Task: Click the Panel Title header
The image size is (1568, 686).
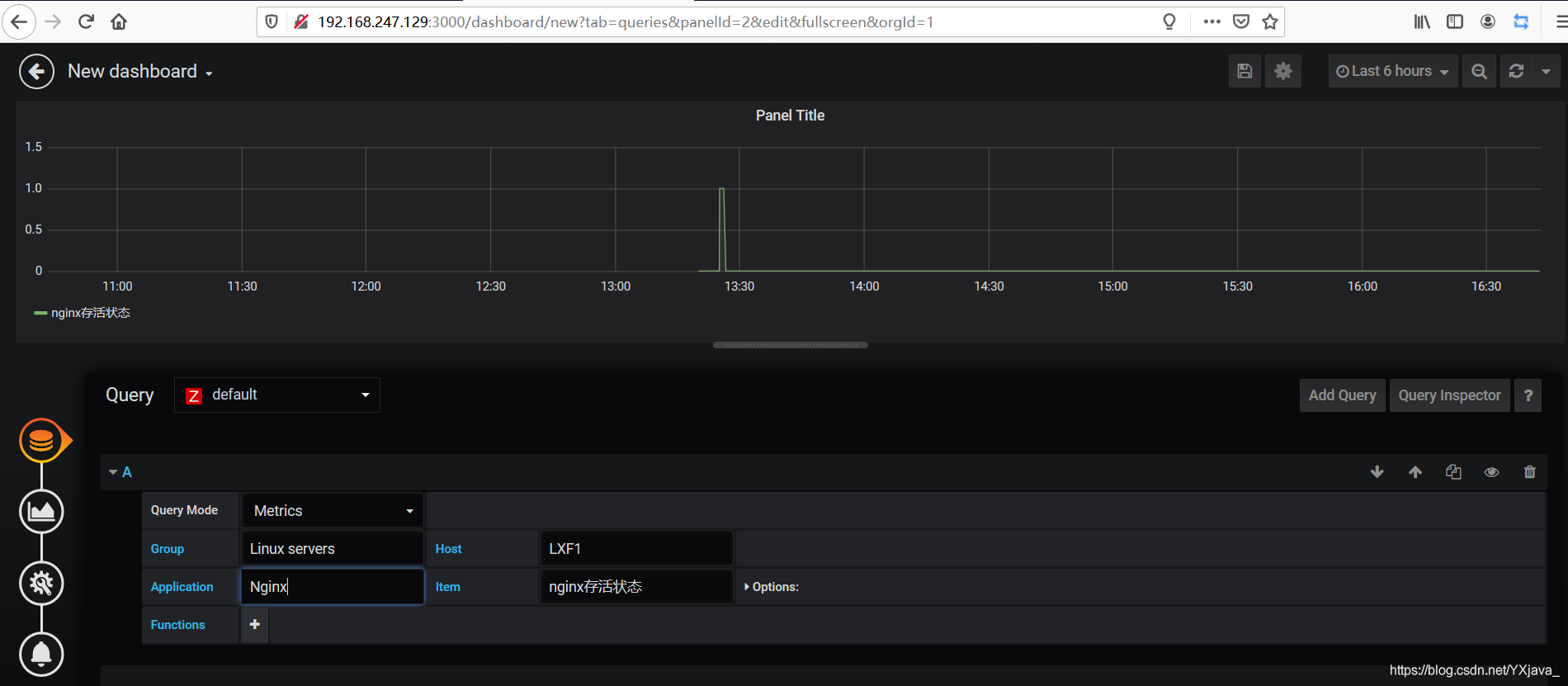Action: click(790, 116)
